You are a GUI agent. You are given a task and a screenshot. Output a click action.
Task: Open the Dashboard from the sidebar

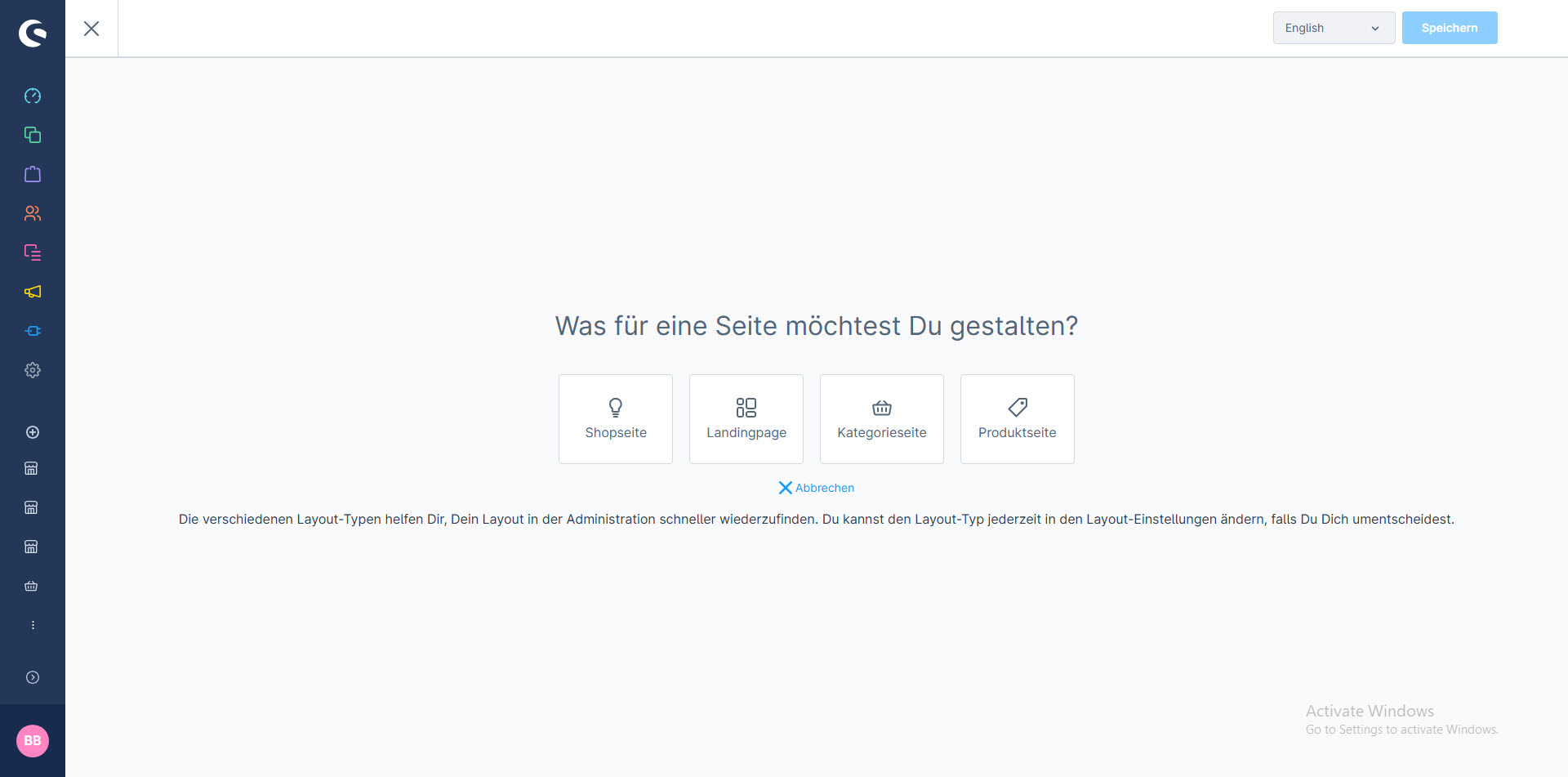(33, 96)
